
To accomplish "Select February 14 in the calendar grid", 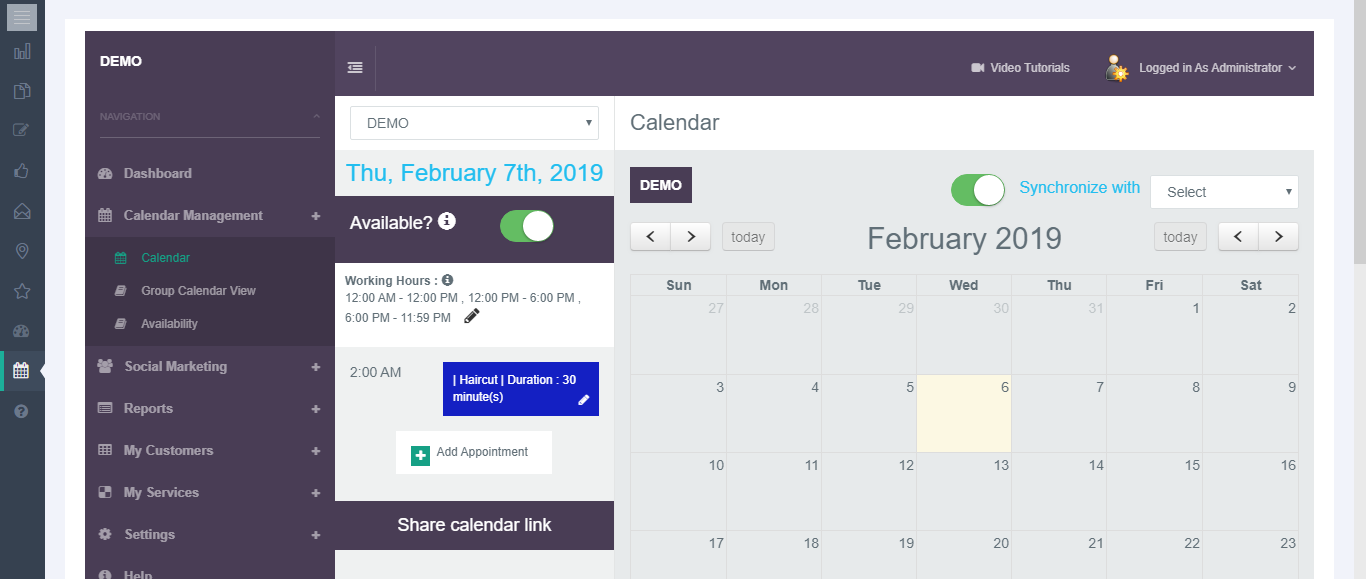I will click(x=1058, y=490).
